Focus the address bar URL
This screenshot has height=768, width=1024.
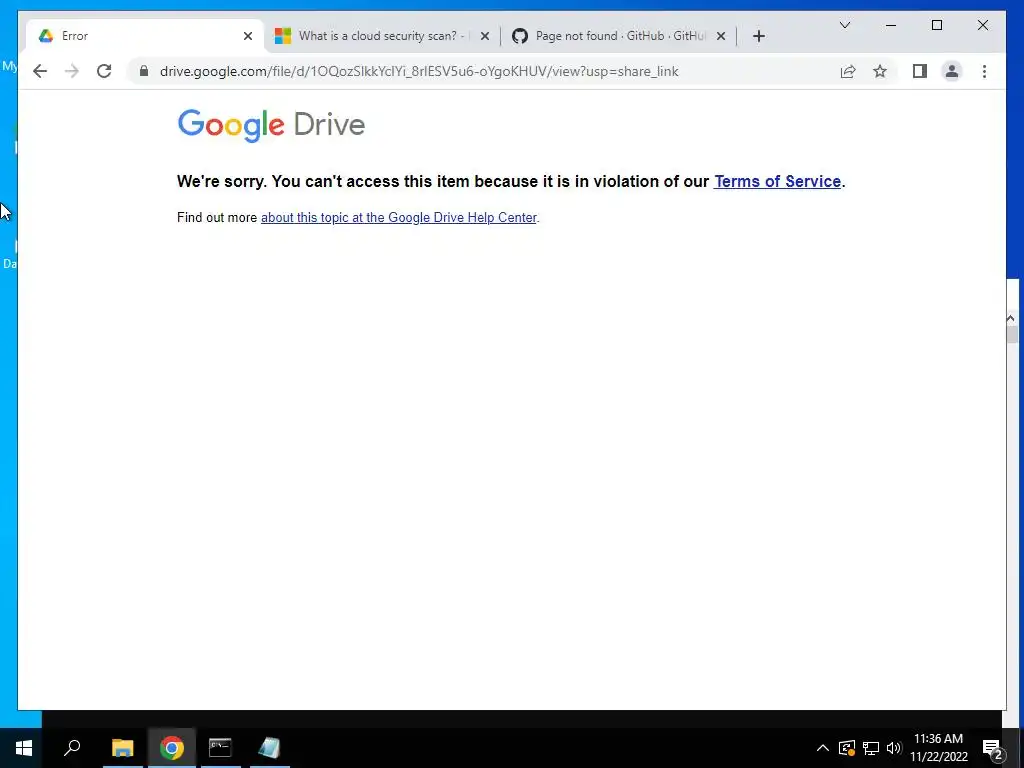419,71
